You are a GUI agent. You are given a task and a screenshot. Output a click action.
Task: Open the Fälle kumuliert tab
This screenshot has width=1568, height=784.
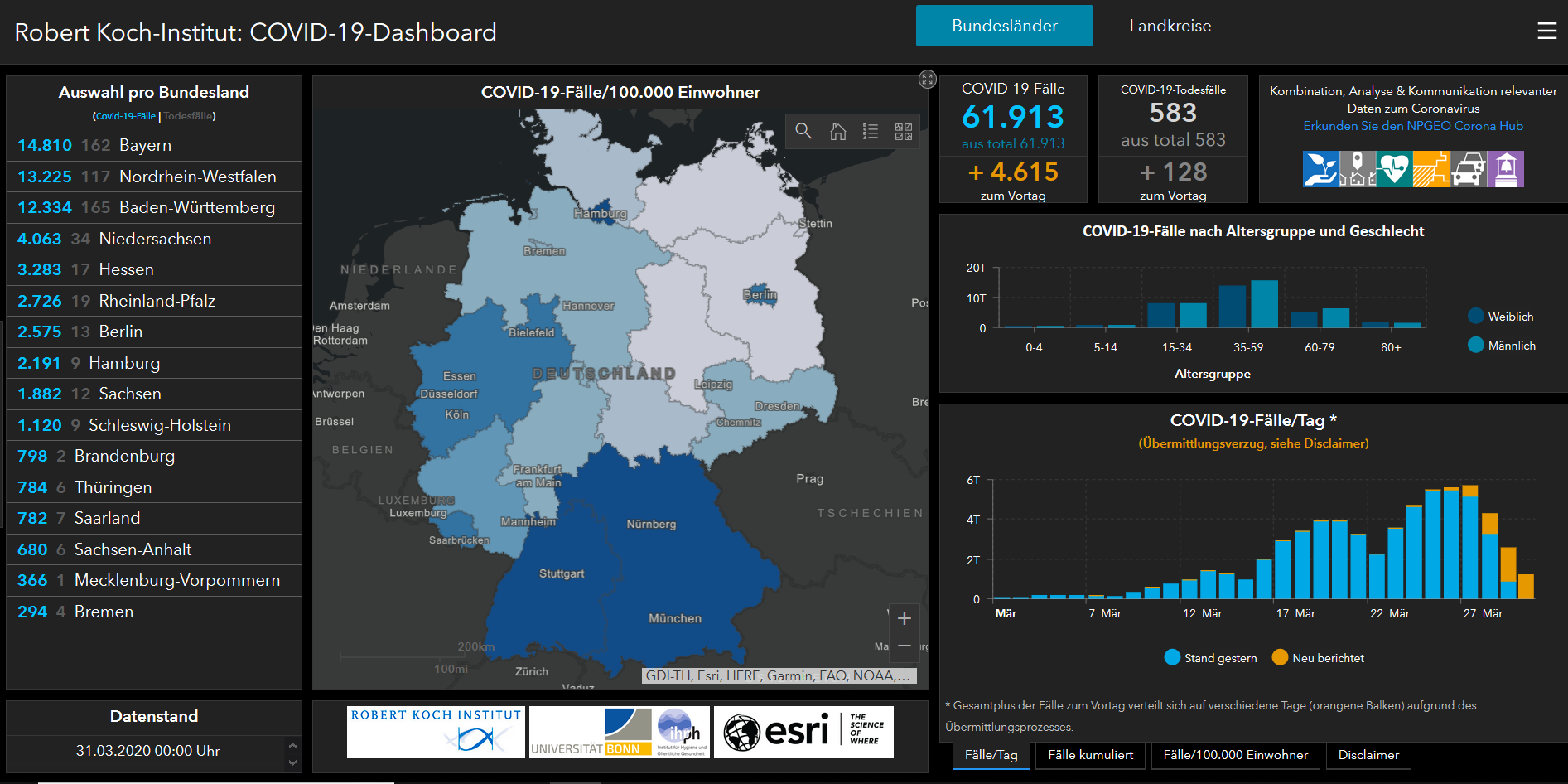tap(1091, 755)
